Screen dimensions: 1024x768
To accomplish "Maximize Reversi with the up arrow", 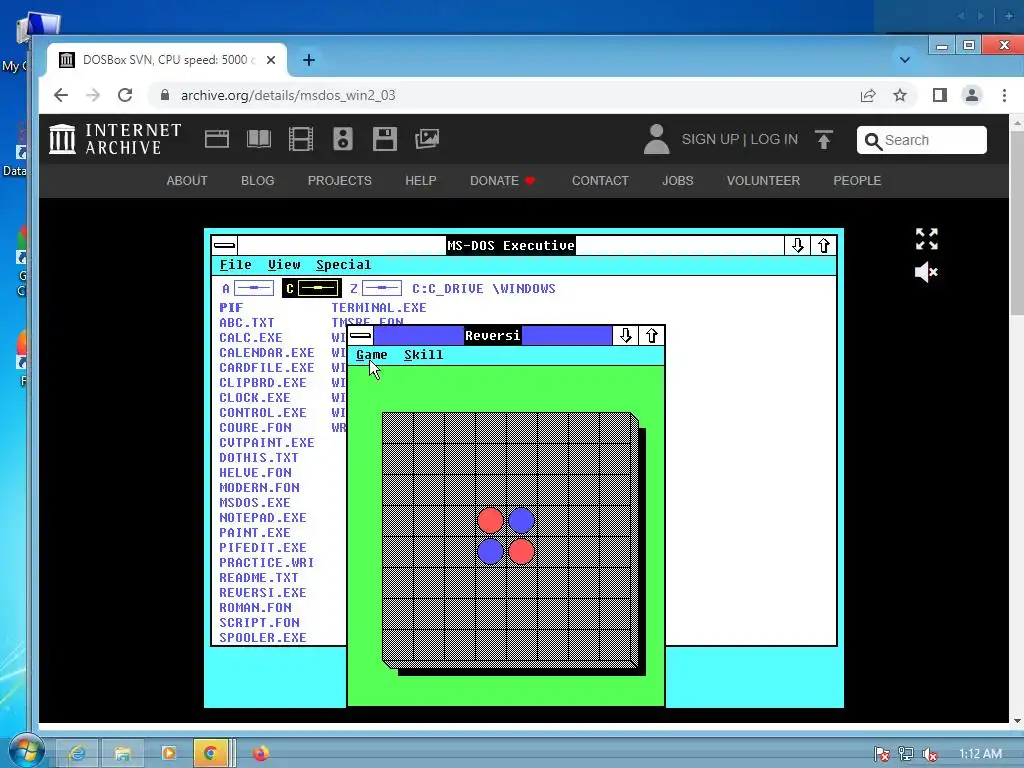I will click(x=651, y=336).
